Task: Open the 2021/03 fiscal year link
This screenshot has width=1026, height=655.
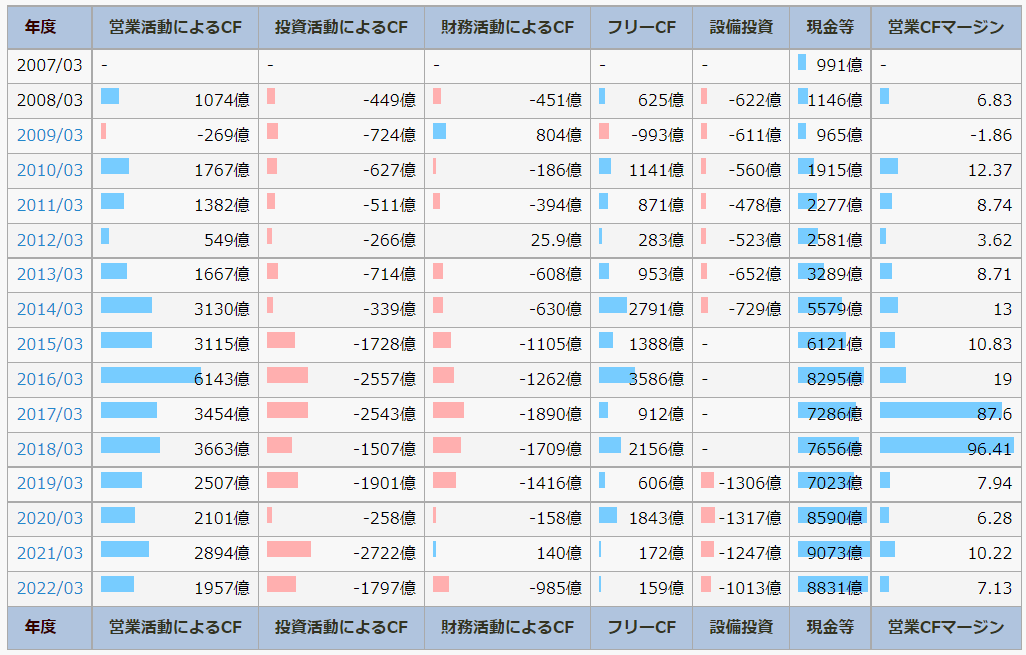Action: tap(50, 554)
